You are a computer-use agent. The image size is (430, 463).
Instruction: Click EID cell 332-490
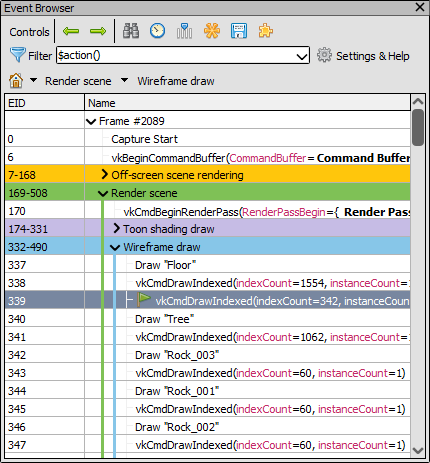click(x=44, y=247)
